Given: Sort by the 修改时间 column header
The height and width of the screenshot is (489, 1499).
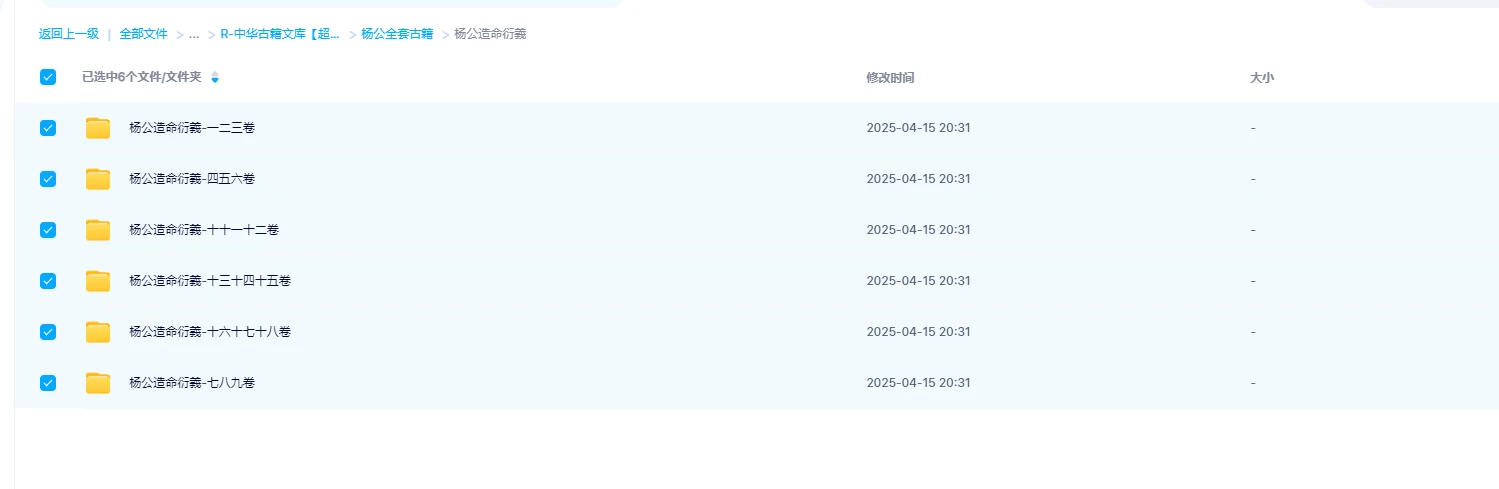Looking at the screenshot, I should [x=890, y=77].
